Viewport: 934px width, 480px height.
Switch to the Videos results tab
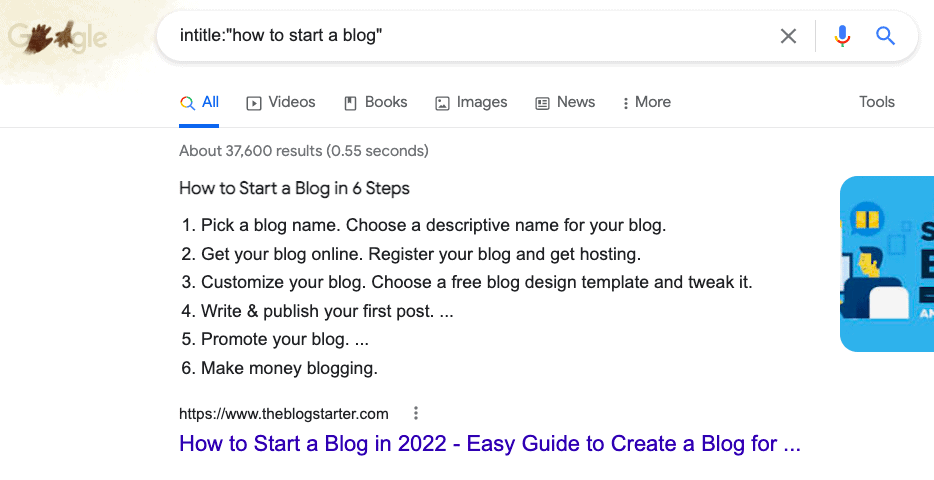(x=281, y=102)
